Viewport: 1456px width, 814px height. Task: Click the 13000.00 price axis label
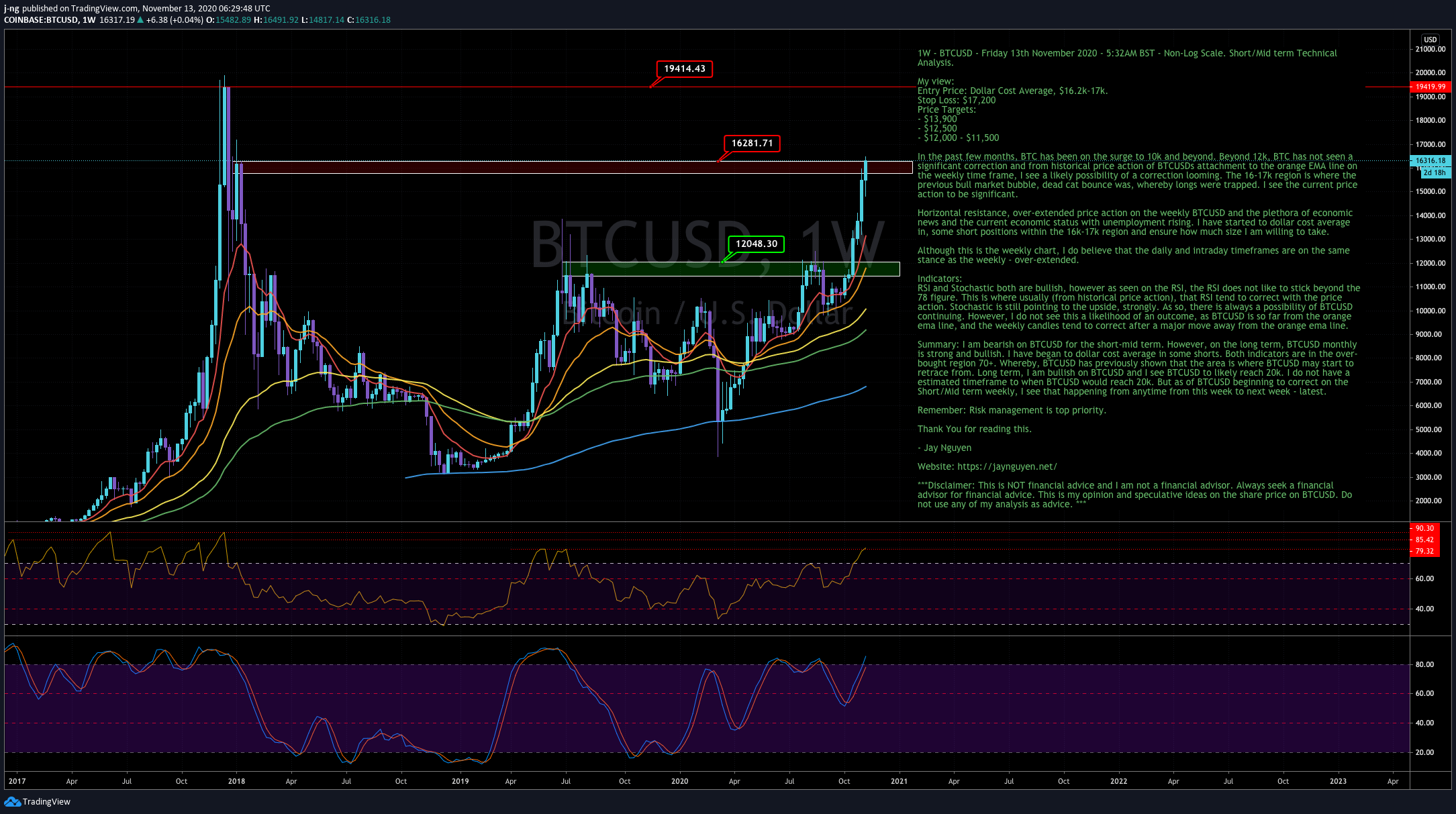tap(1430, 239)
